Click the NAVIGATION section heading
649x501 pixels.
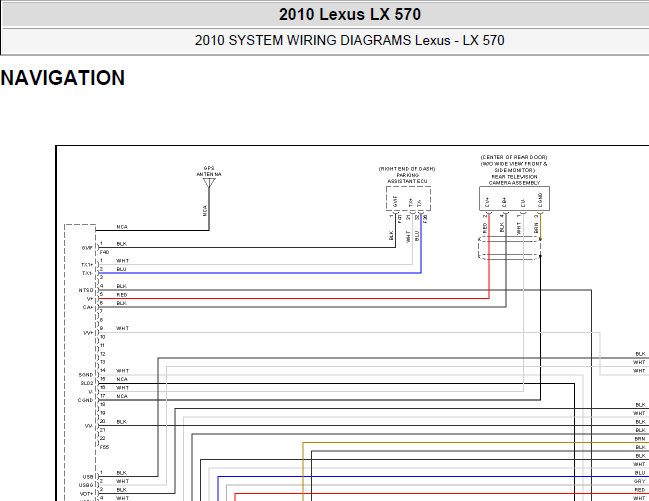pos(63,78)
